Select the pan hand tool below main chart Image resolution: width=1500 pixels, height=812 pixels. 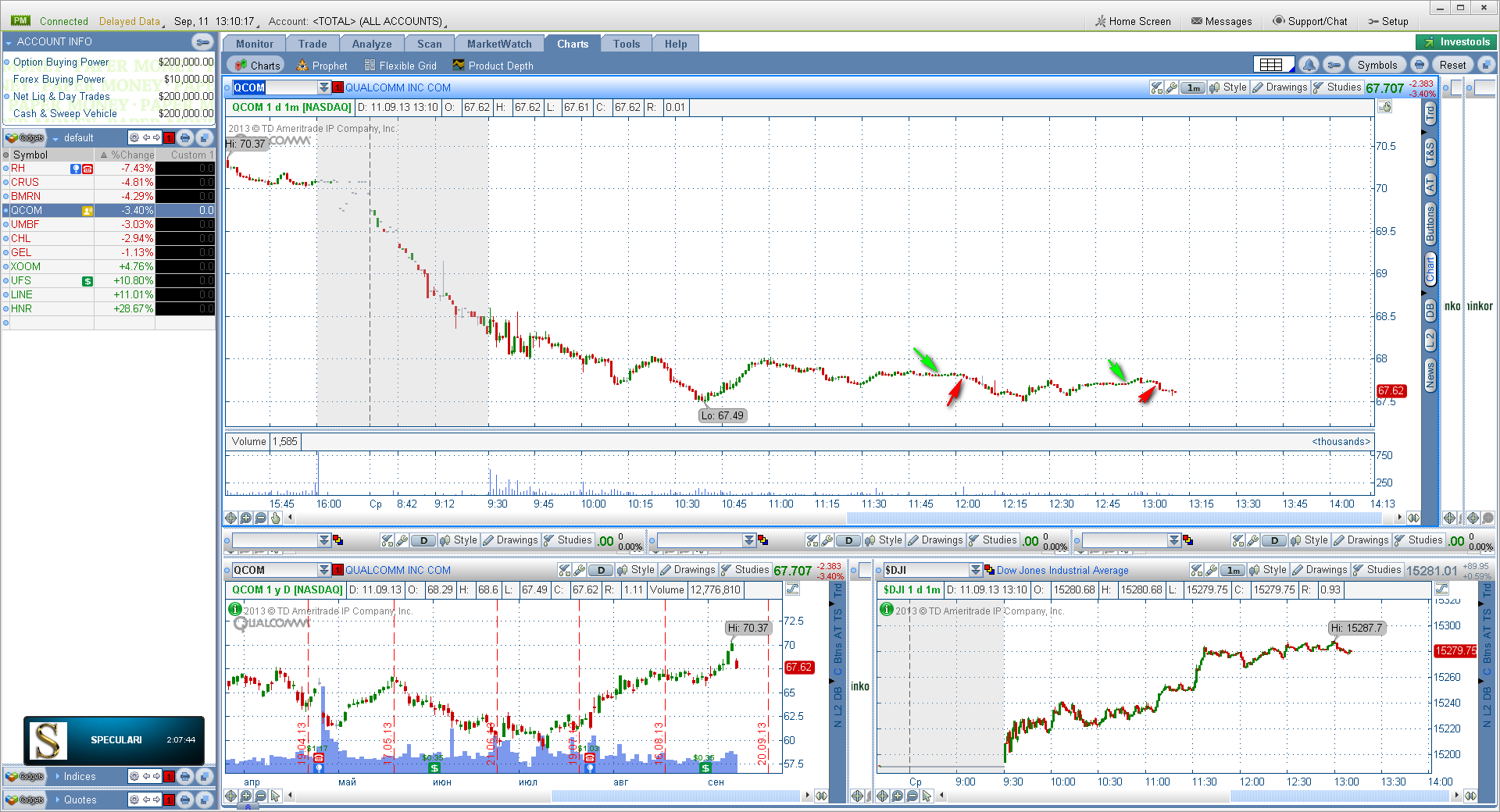275,518
